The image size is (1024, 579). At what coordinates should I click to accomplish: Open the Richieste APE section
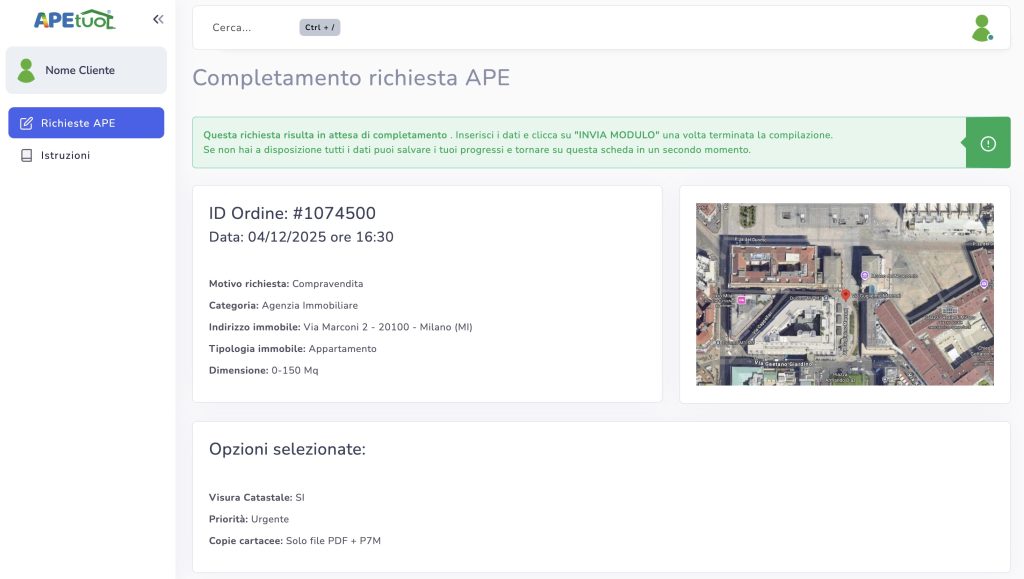click(86, 122)
